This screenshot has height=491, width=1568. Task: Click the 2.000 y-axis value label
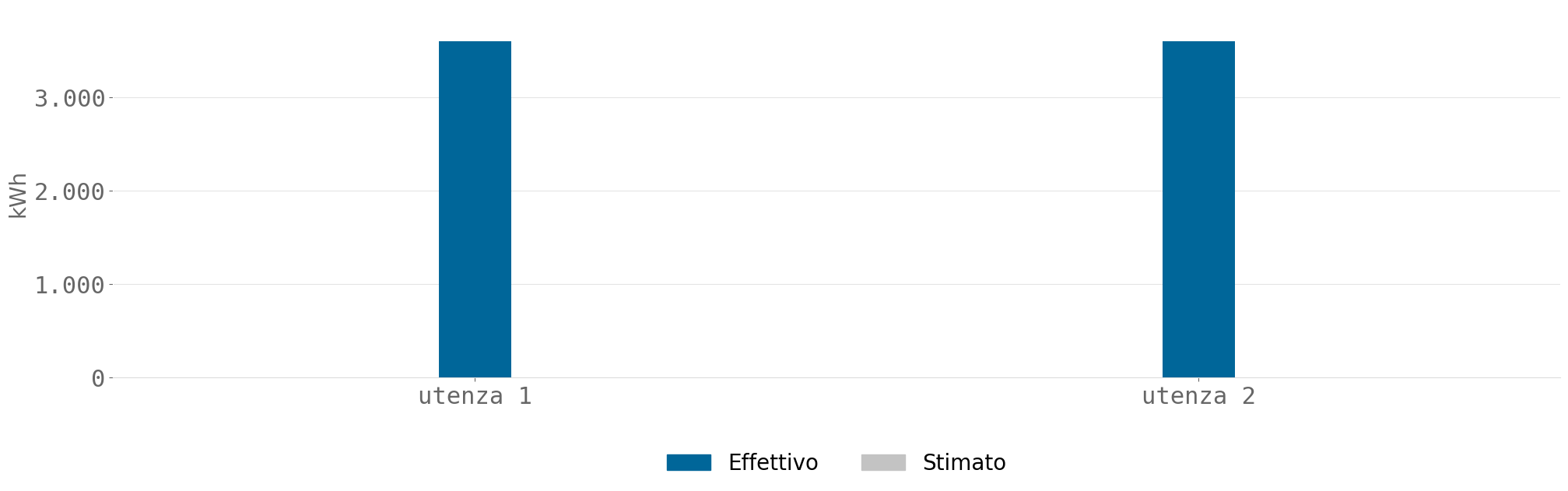tap(69, 192)
